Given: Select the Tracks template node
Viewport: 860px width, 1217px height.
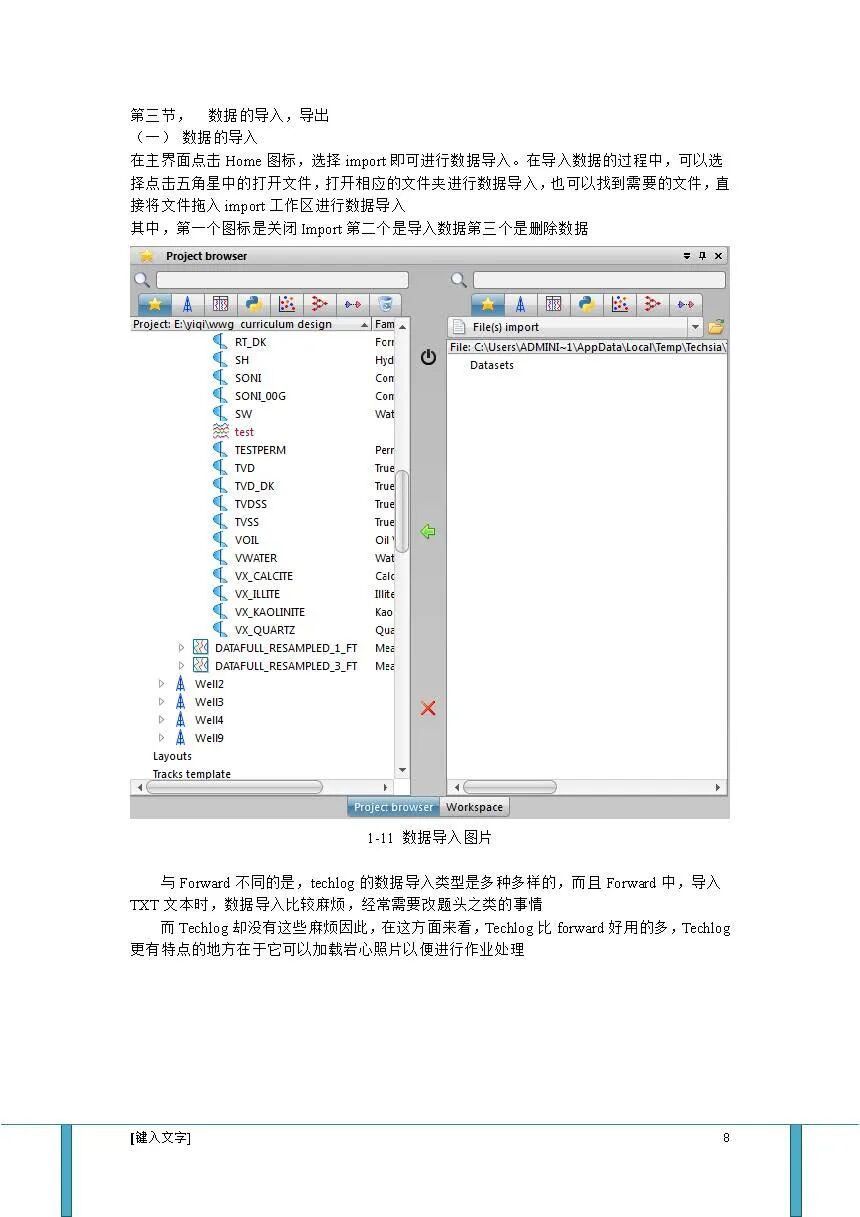Looking at the screenshot, I should (191, 774).
